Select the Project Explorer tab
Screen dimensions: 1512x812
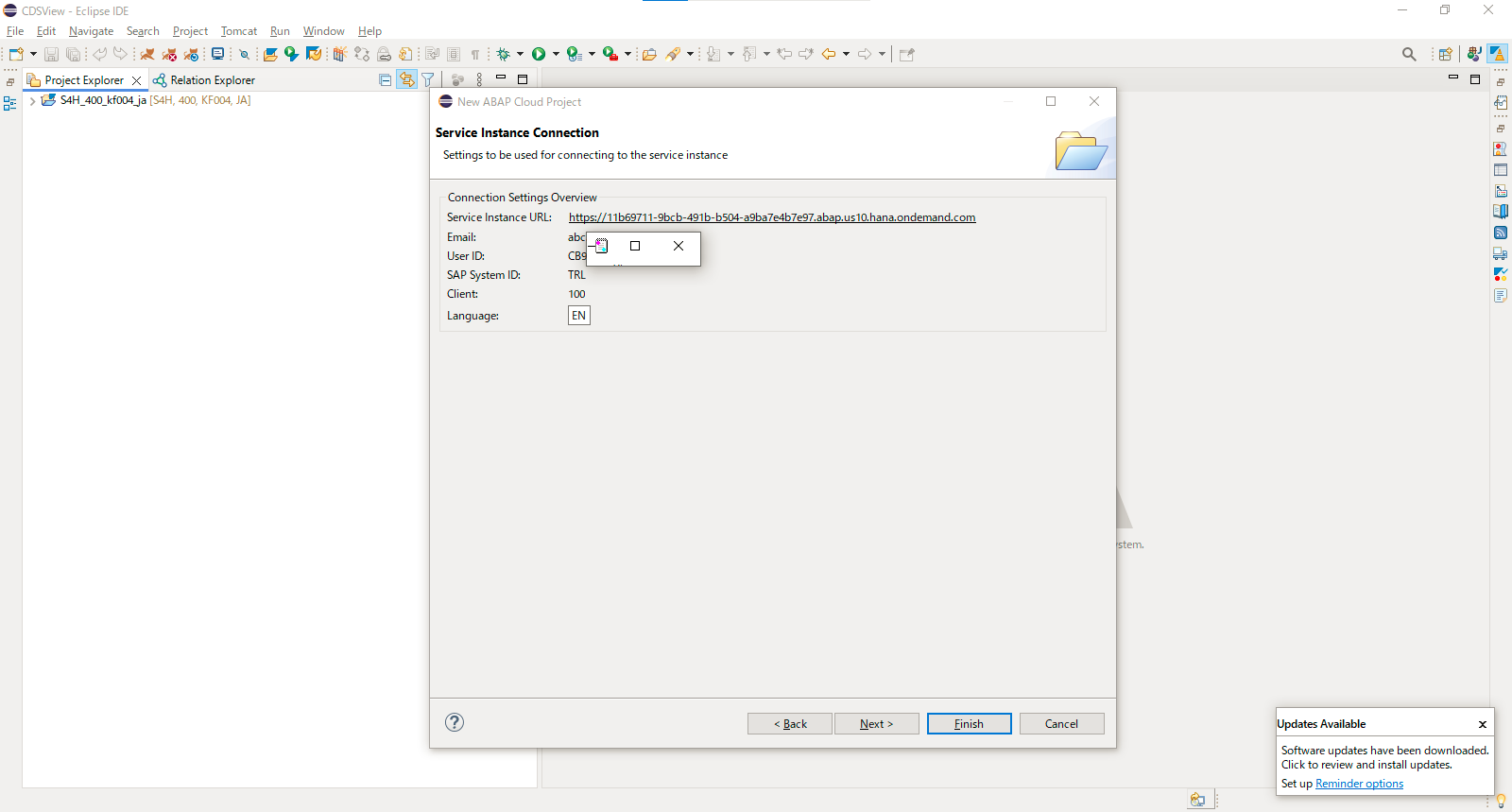(84, 80)
